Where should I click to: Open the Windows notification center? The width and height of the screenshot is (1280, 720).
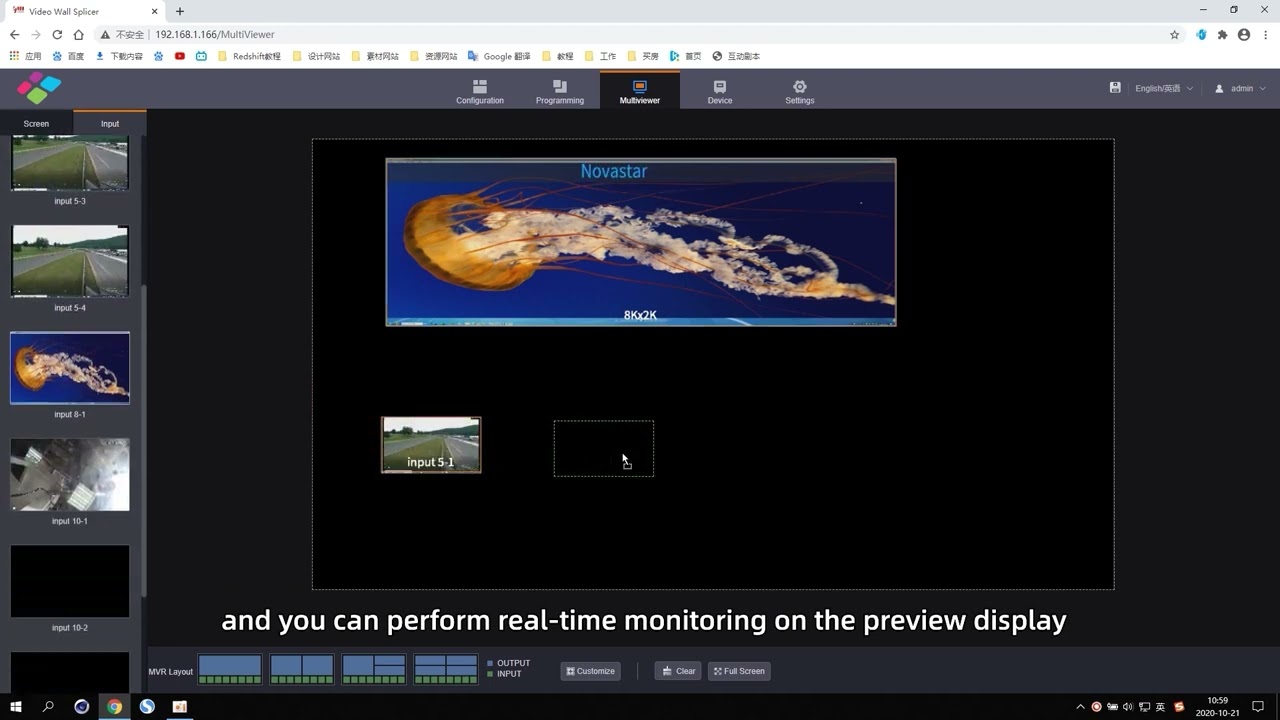pyautogui.click(x=1258, y=707)
